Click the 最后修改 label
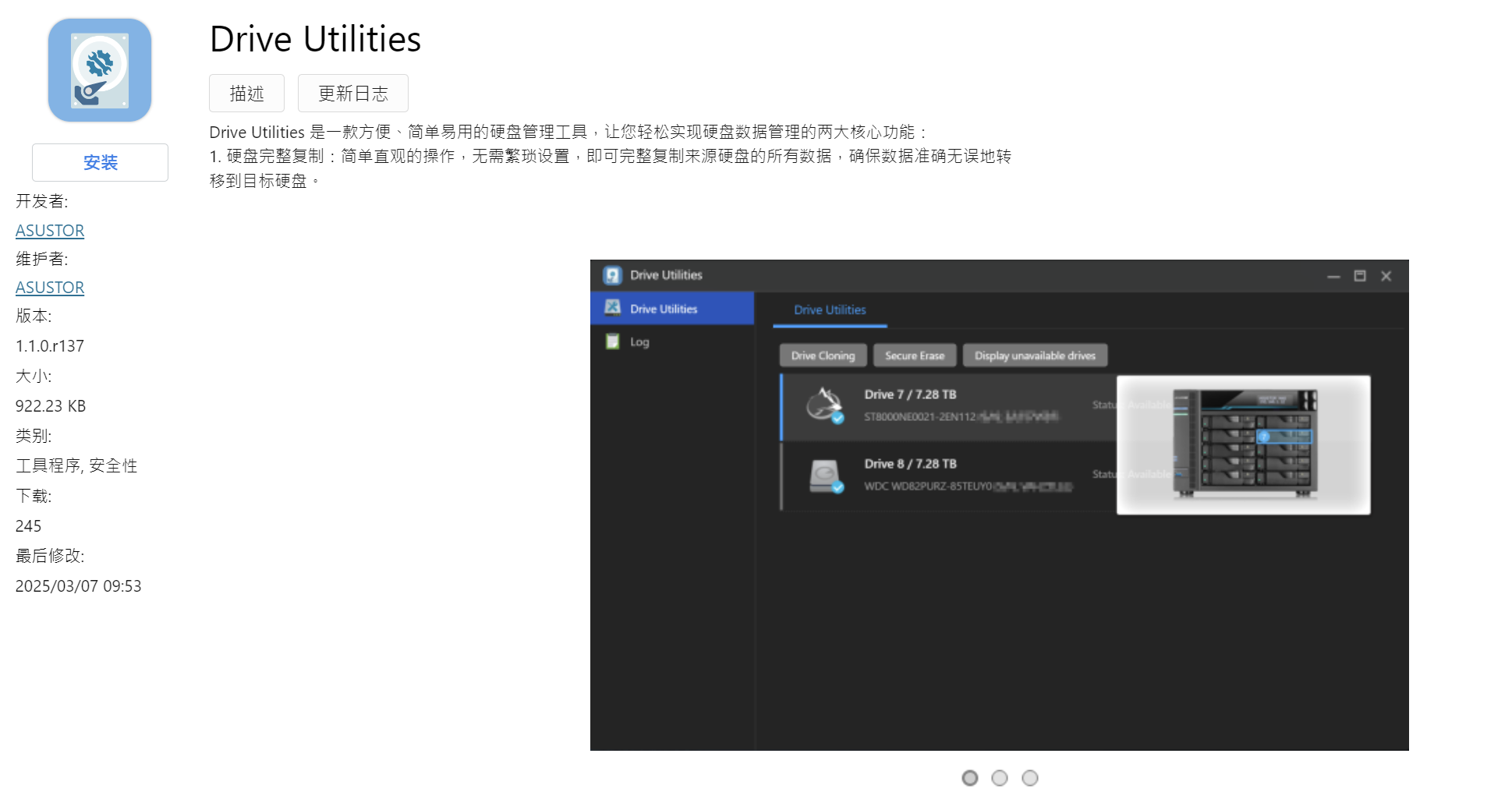 click(50, 556)
